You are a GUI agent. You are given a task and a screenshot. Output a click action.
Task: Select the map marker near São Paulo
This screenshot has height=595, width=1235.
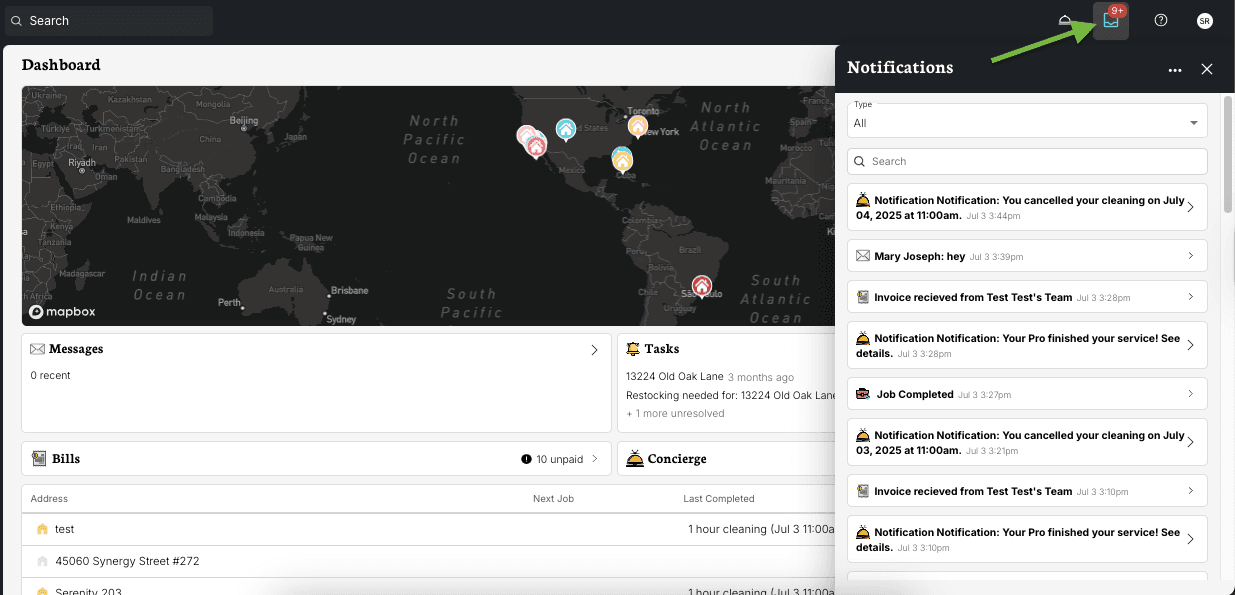pyautogui.click(x=702, y=285)
